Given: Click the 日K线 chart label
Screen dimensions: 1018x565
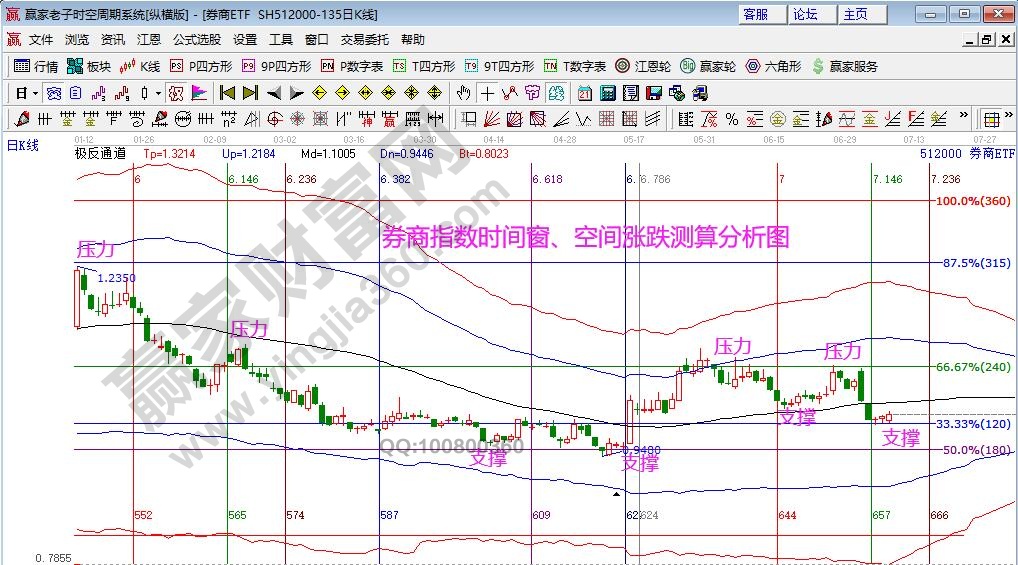Looking at the screenshot, I should click(23, 145).
